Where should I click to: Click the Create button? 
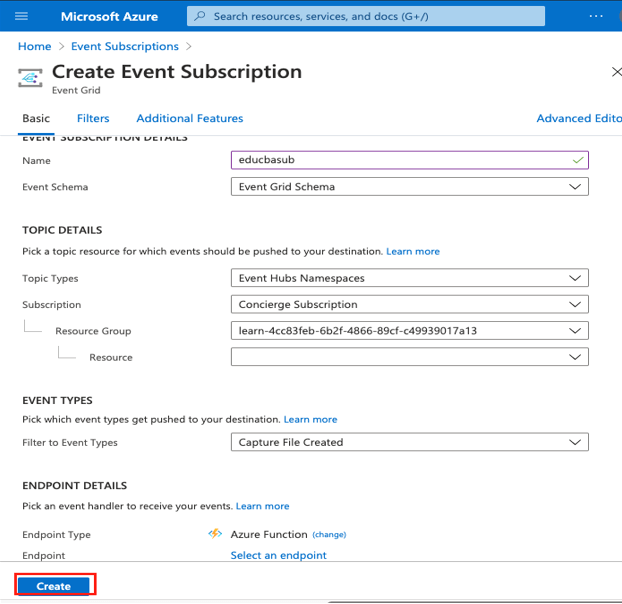pos(54,586)
